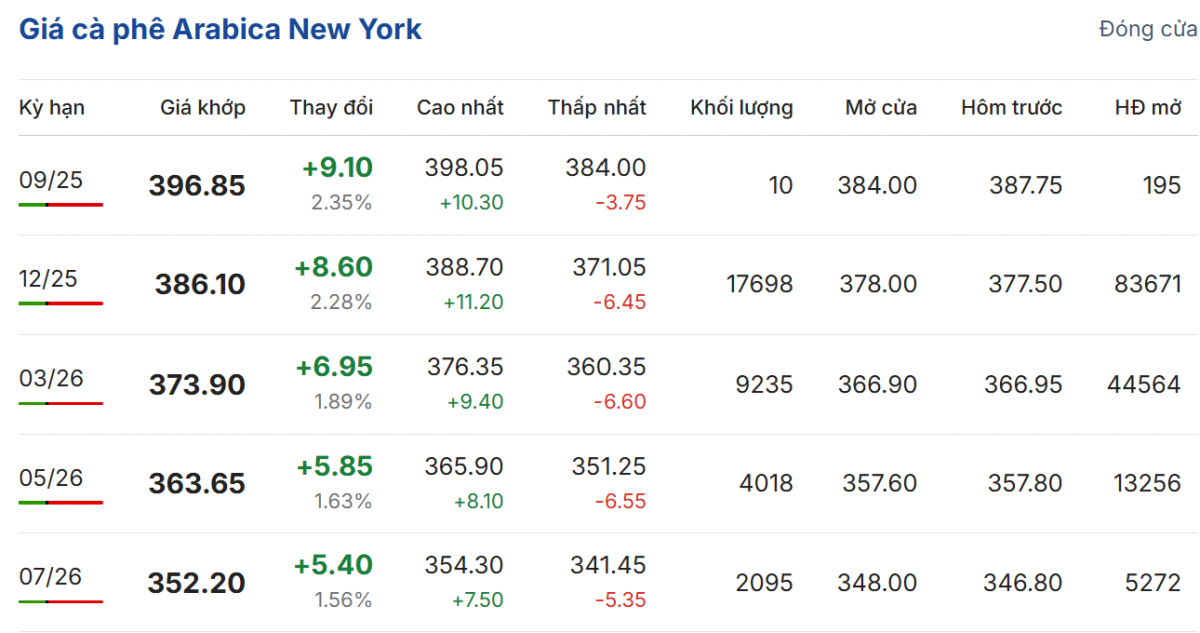Click the 'HĐ mở' column header

(1148, 108)
